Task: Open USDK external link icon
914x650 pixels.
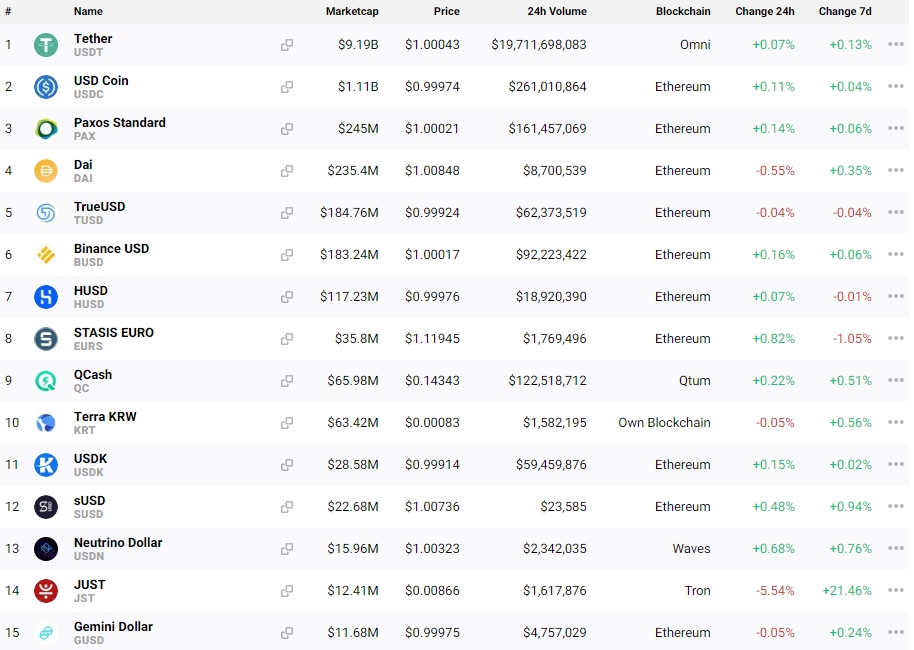Action: [287, 465]
